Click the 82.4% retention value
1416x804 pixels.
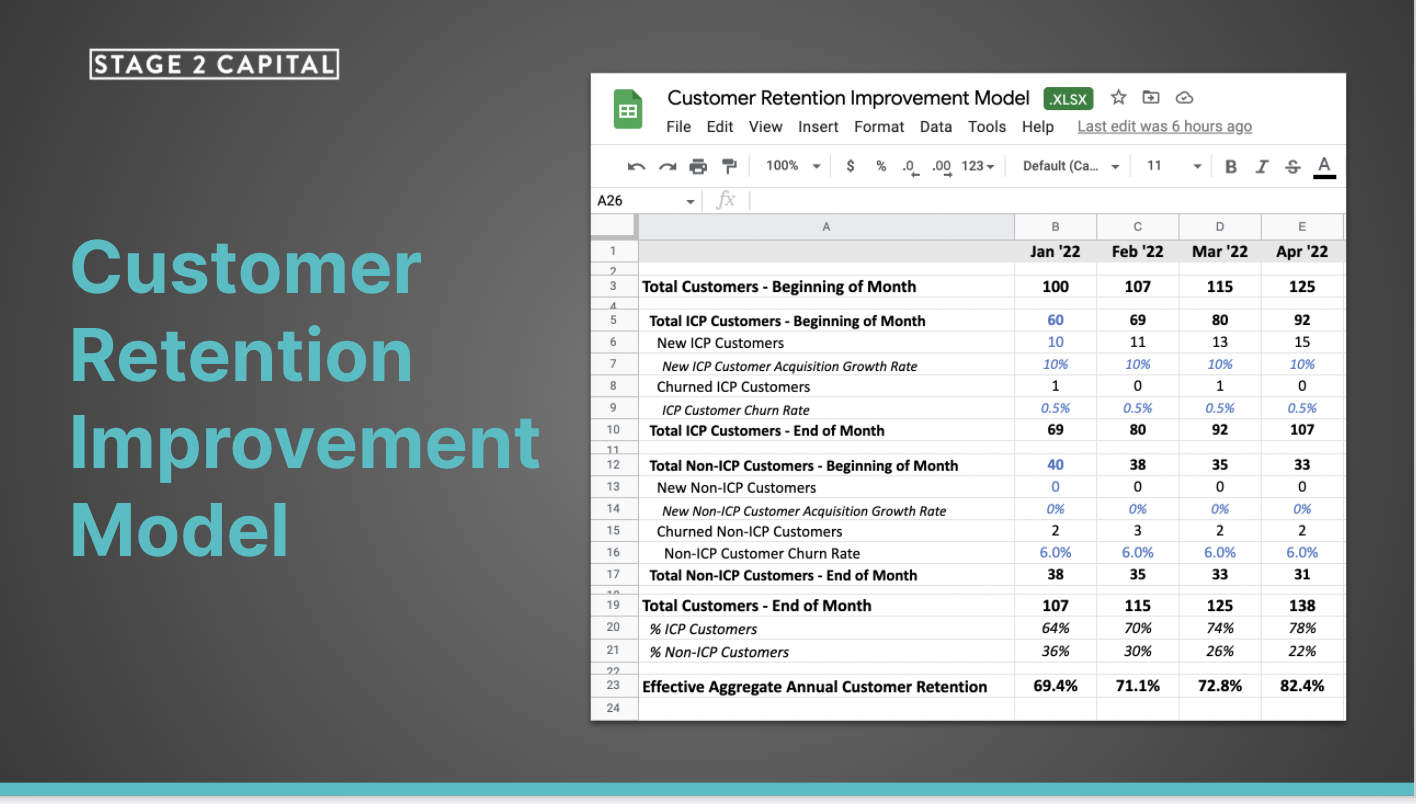click(x=1302, y=686)
